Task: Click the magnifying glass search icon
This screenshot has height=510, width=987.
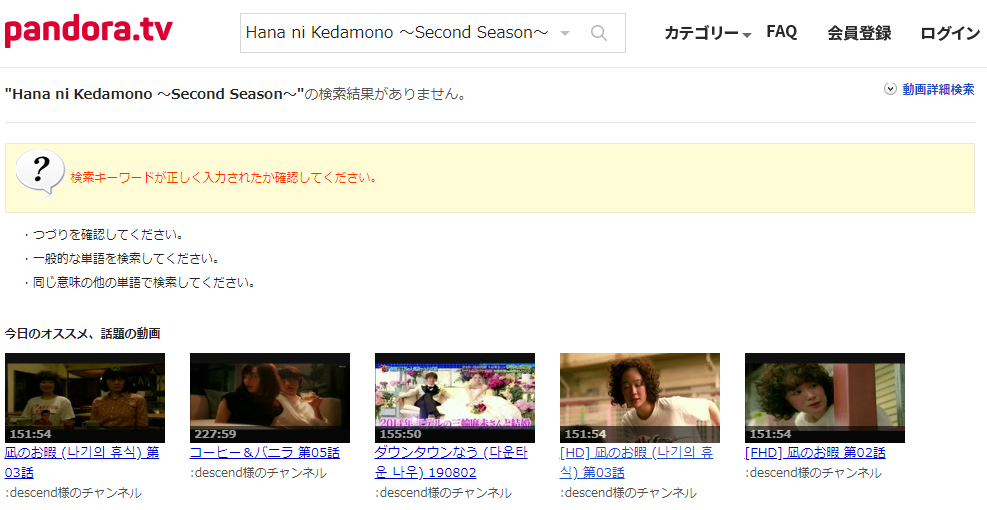Action: [x=599, y=33]
